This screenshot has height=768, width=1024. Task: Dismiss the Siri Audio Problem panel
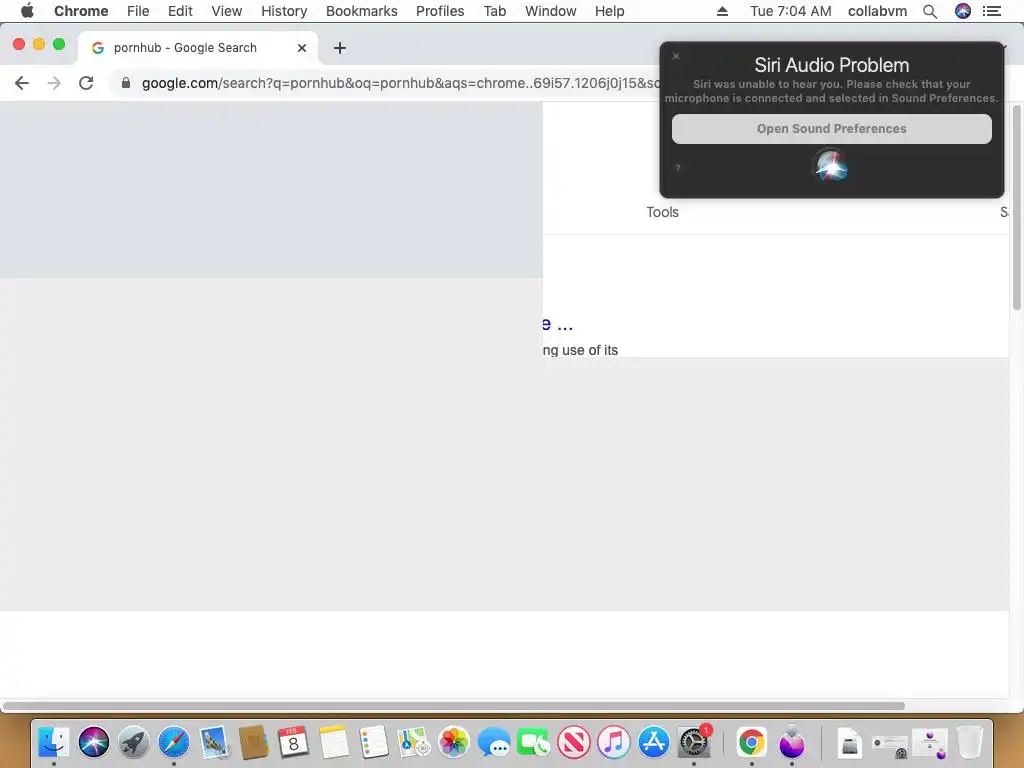676,56
